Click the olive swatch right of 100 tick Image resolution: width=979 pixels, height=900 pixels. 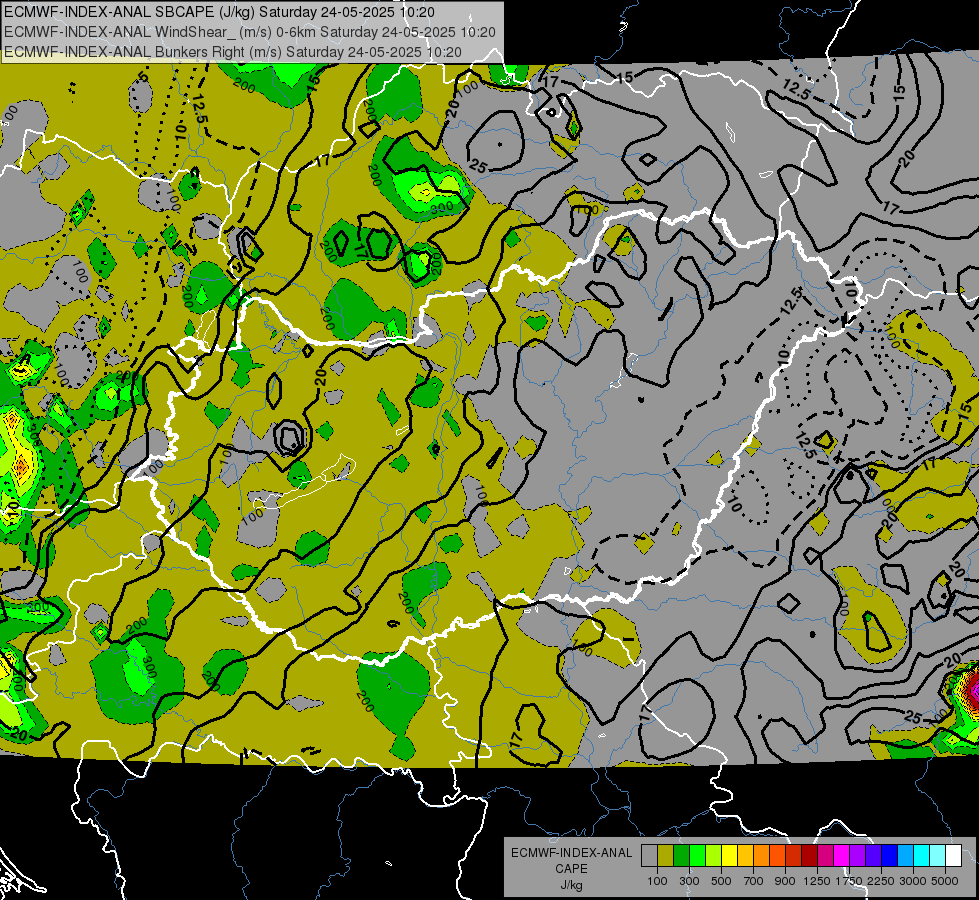click(x=666, y=856)
